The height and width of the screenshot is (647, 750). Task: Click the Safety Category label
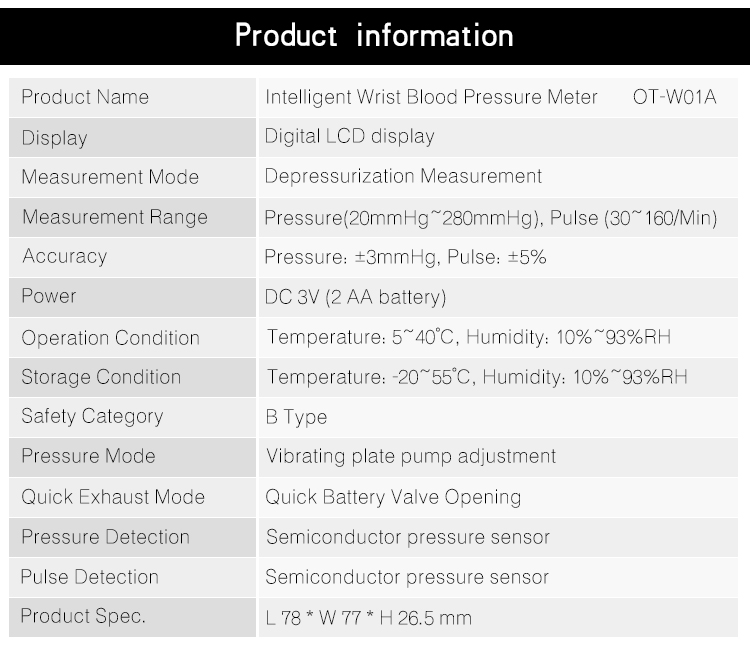pos(92,417)
